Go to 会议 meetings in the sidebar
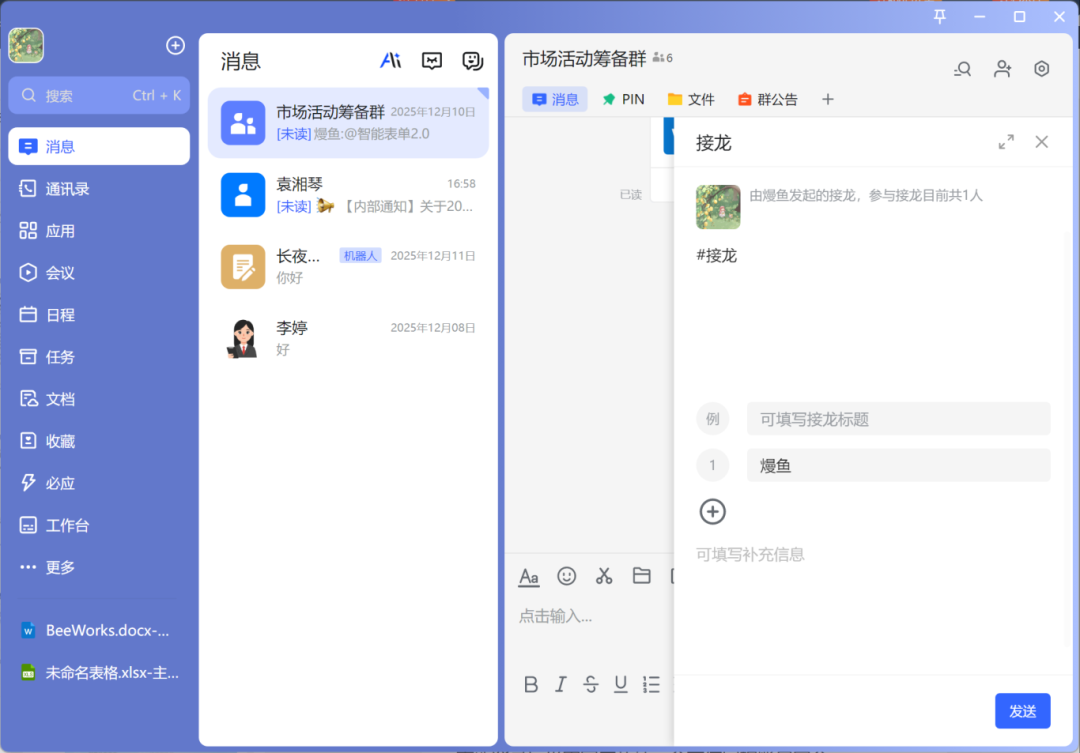This screenshot has height=753, width=1080. (x=99, y=272)
